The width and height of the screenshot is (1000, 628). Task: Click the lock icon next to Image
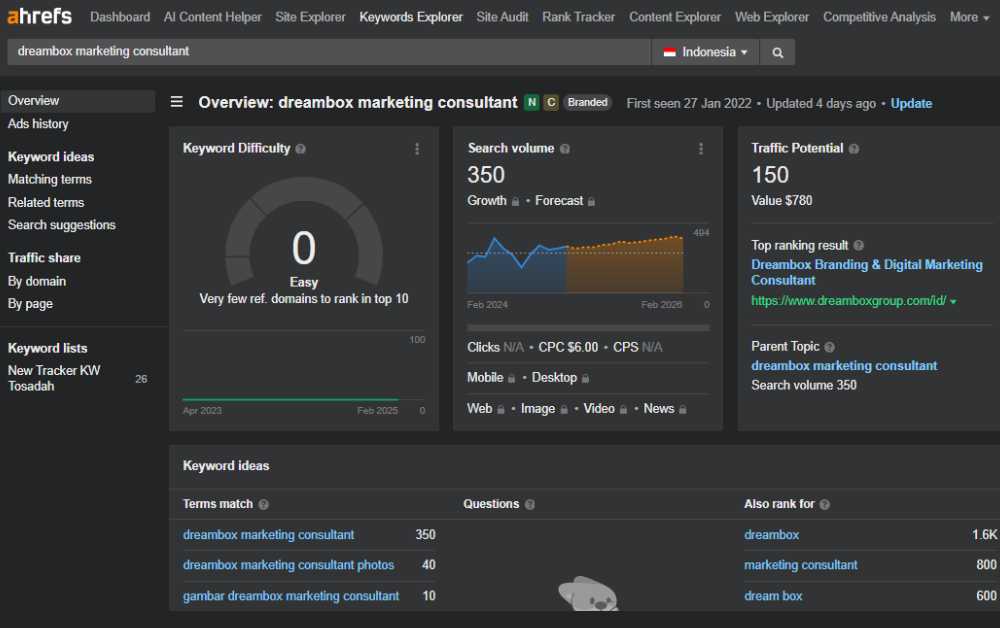[x=564, y=409]
